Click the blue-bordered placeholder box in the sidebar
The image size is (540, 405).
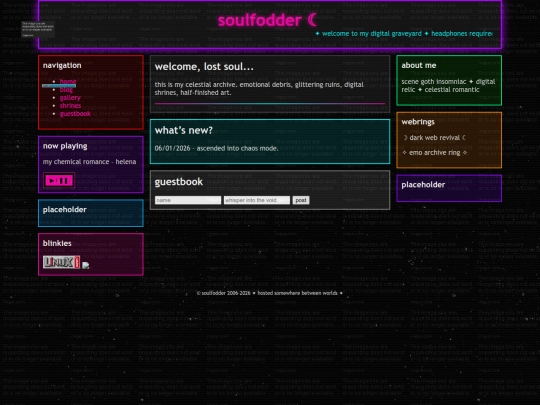tap(91, 213)
